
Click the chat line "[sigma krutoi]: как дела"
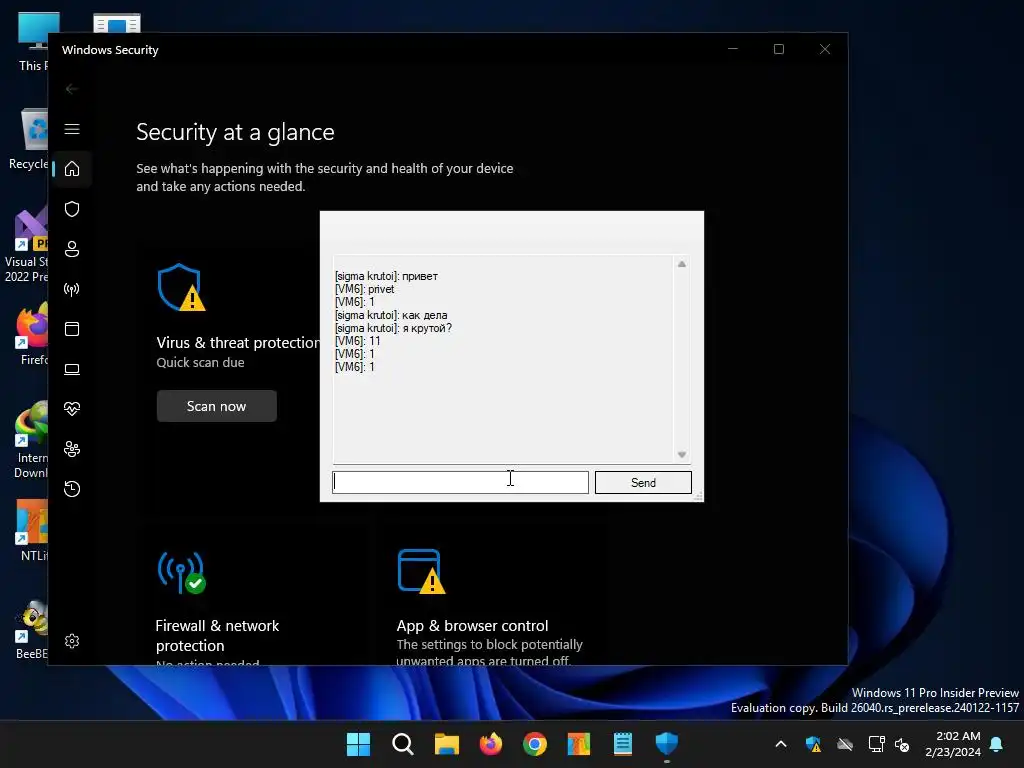coord(391,315)
